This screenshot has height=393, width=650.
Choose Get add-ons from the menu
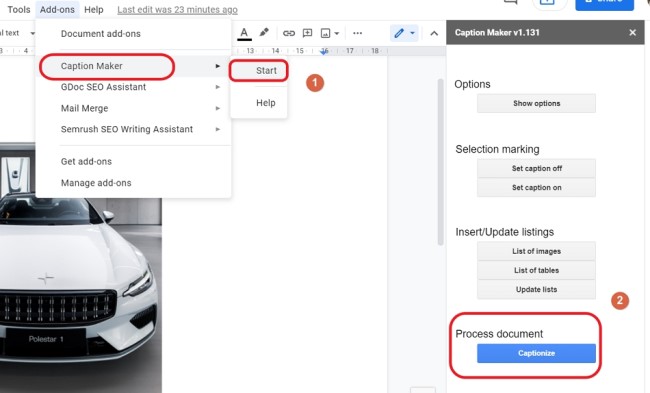coord(133,162)
